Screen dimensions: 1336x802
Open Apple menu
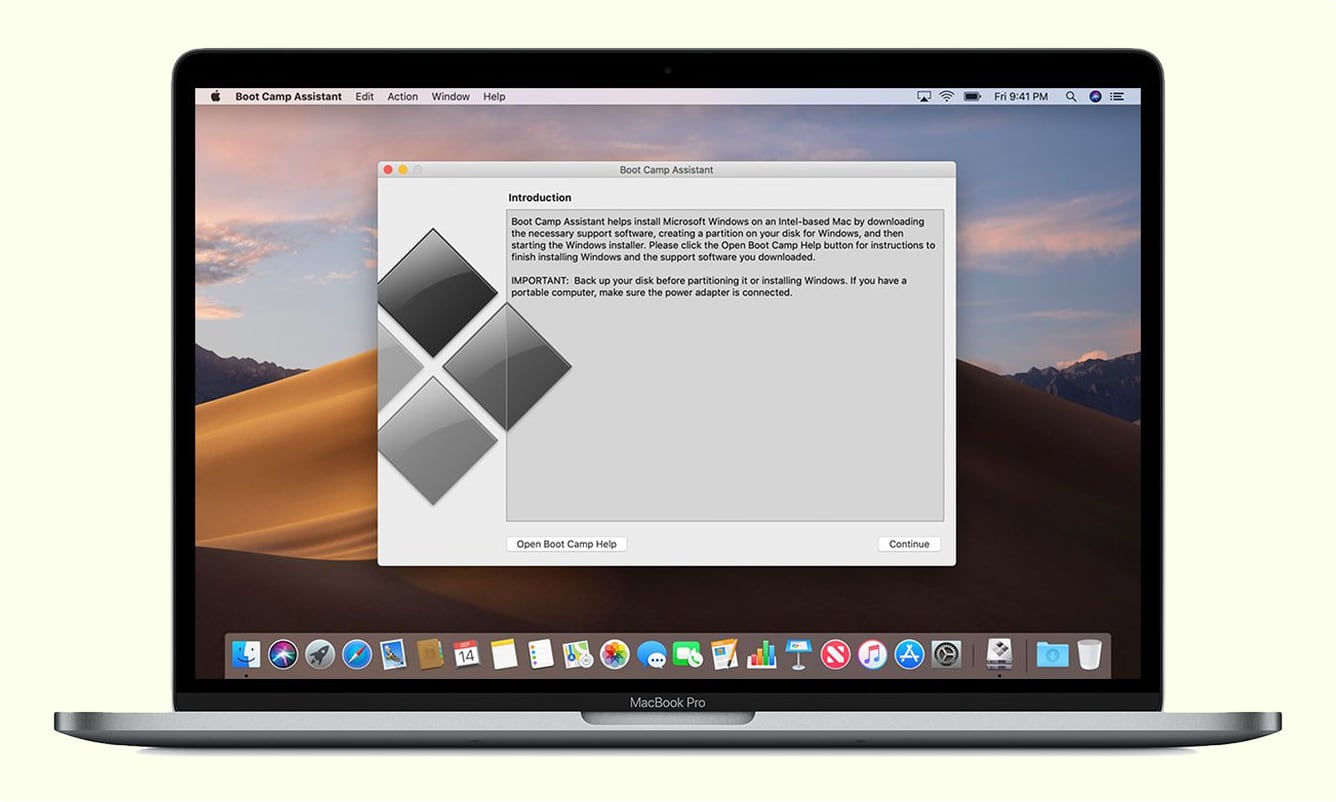click(x=215, y=97)
